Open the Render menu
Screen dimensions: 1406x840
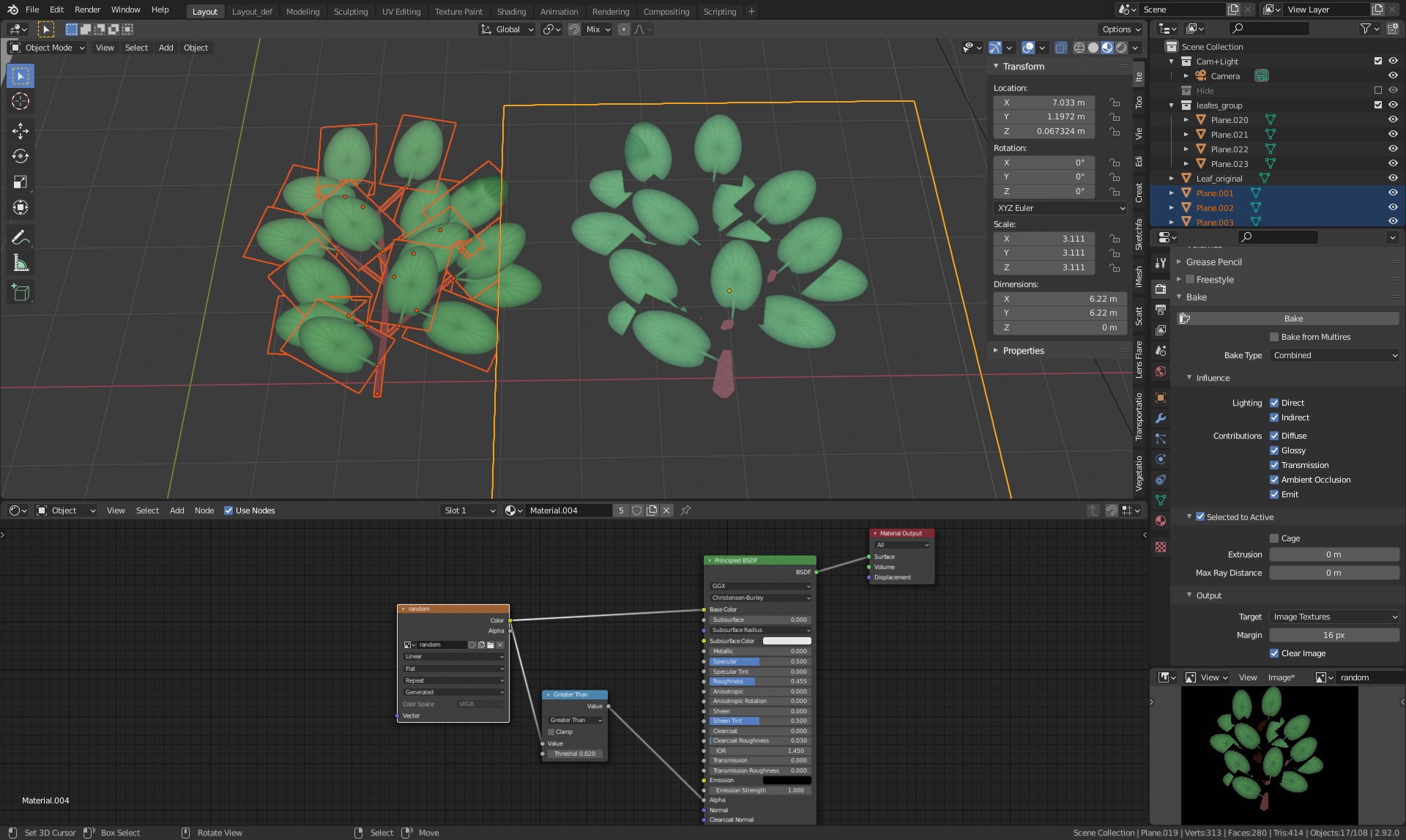click(x=87, y=10)
